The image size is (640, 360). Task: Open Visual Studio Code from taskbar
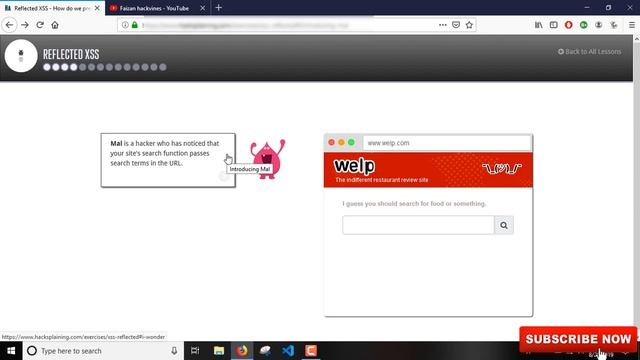click(288, 351)
